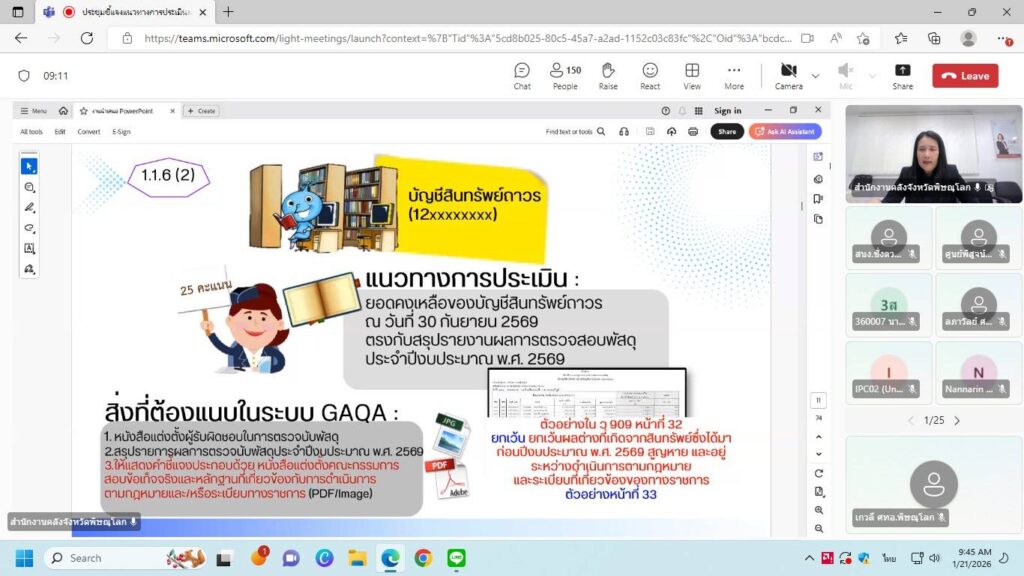1024x576 pixels.
Task: Open the Teams meeting Chat panel
Action: (522, 75)
